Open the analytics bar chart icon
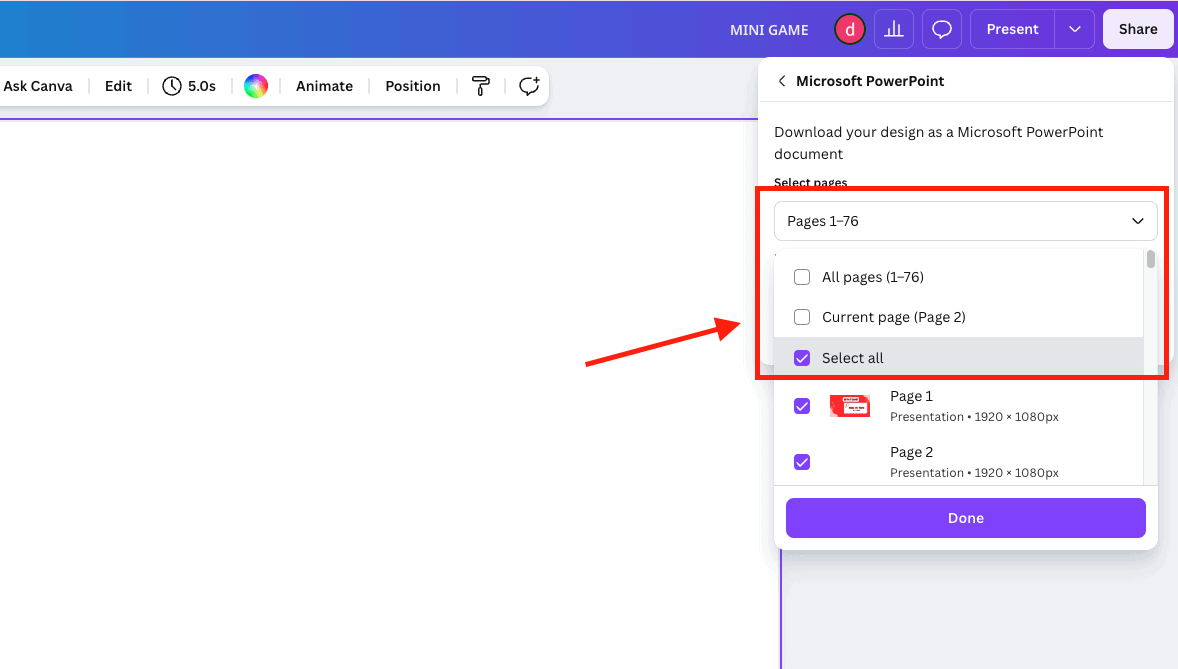 (x=894, y=29)
